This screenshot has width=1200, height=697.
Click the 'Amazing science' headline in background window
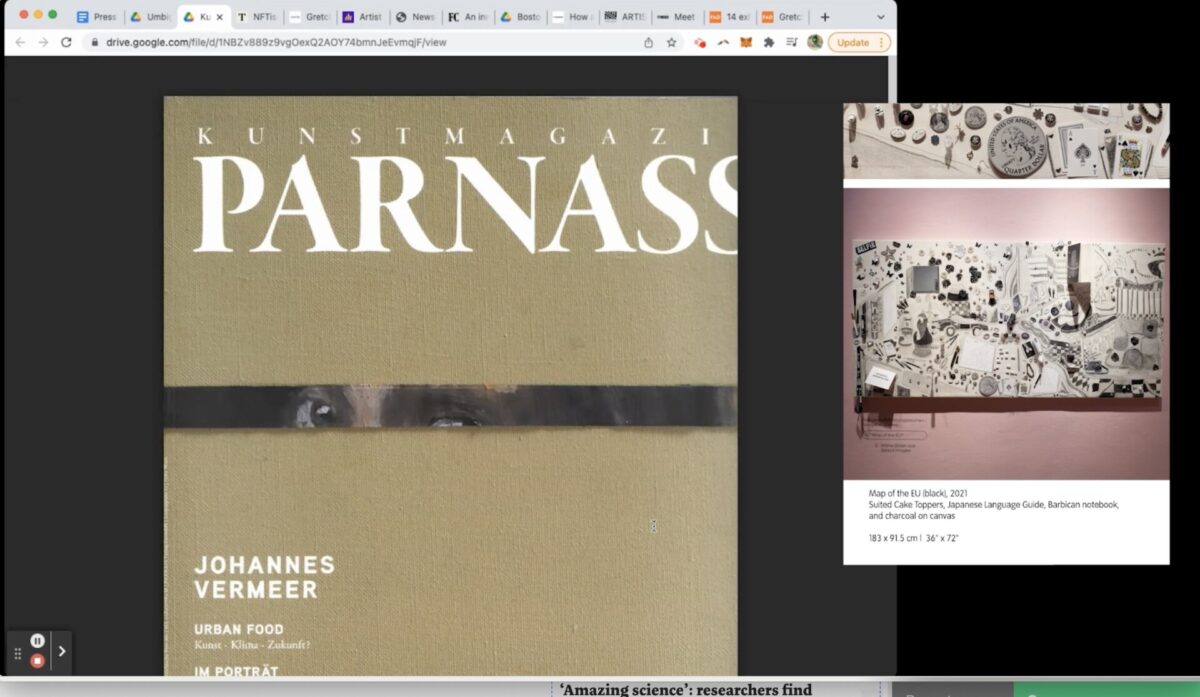pyautogui.click(x=686, y=689)
